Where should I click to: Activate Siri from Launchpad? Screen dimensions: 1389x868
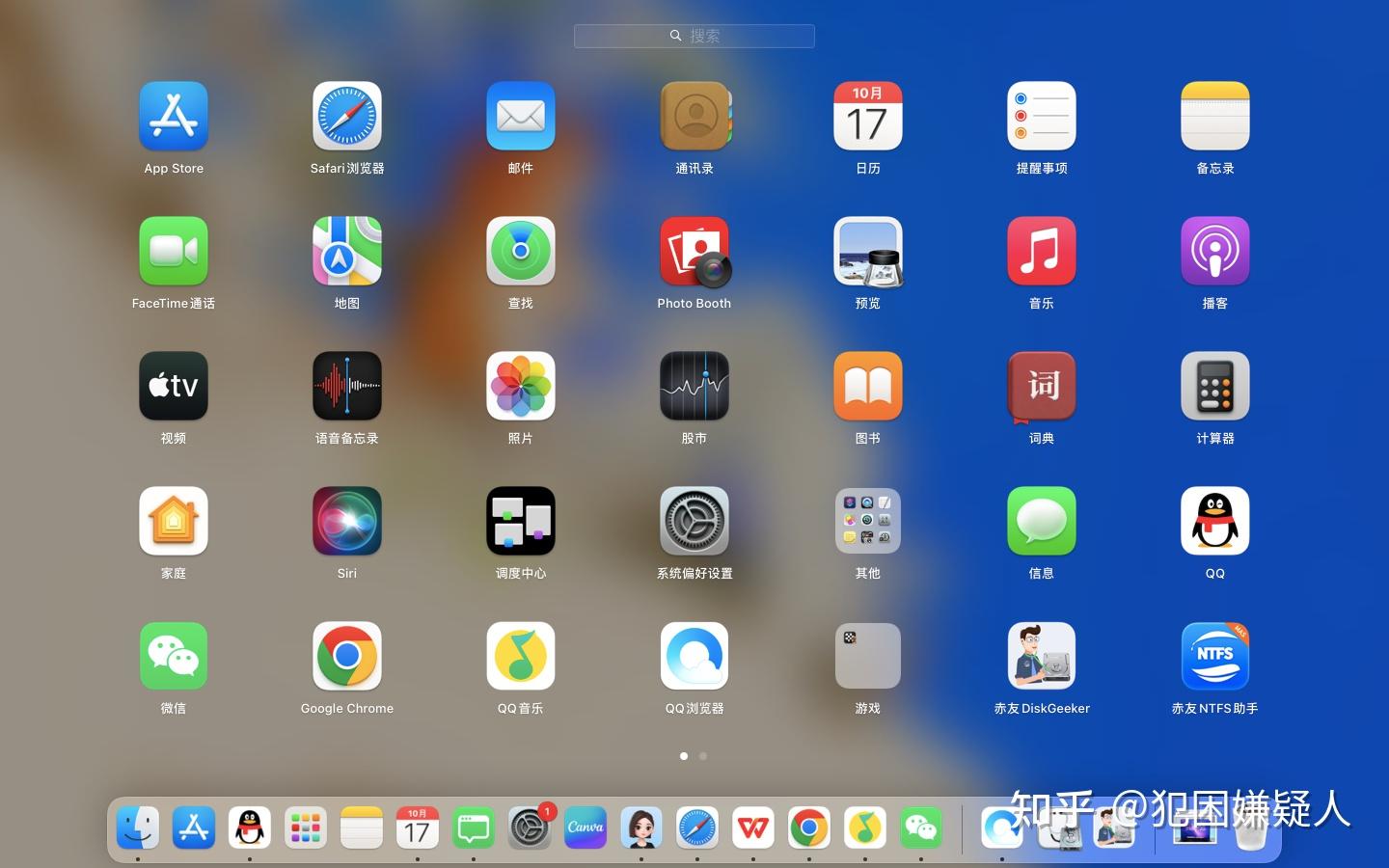(x=347, y=521)
